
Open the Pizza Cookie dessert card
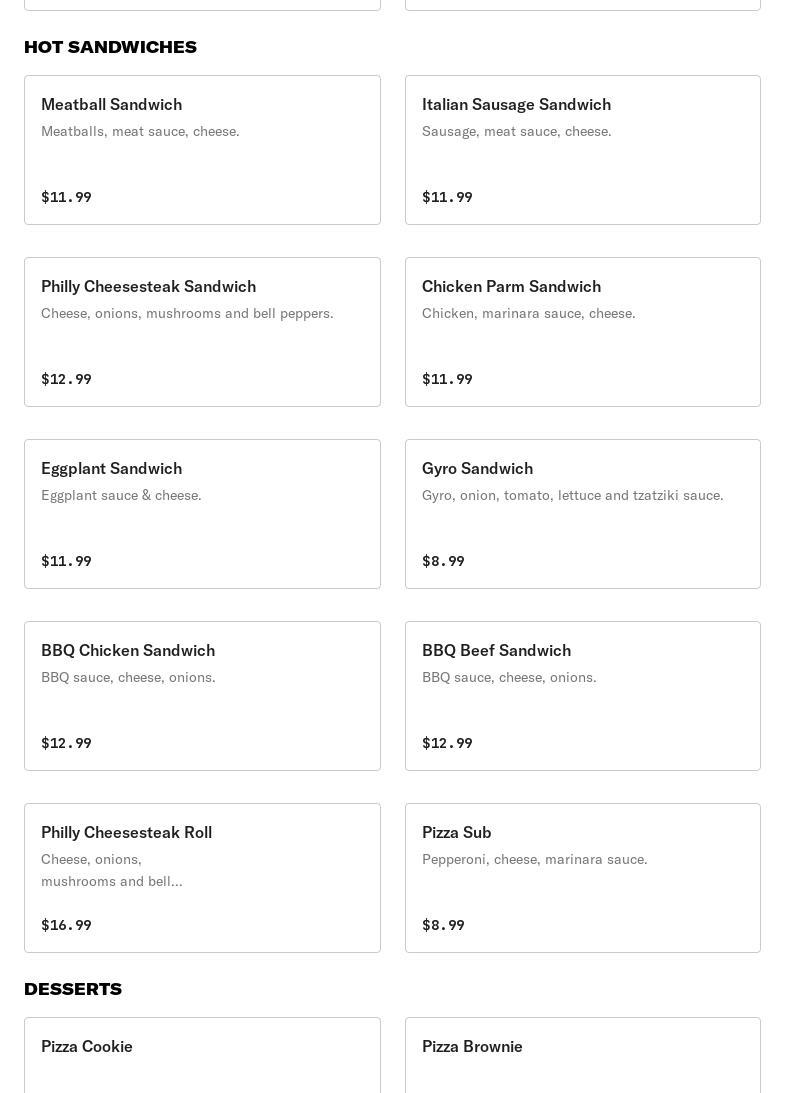tap(202, 1055)
